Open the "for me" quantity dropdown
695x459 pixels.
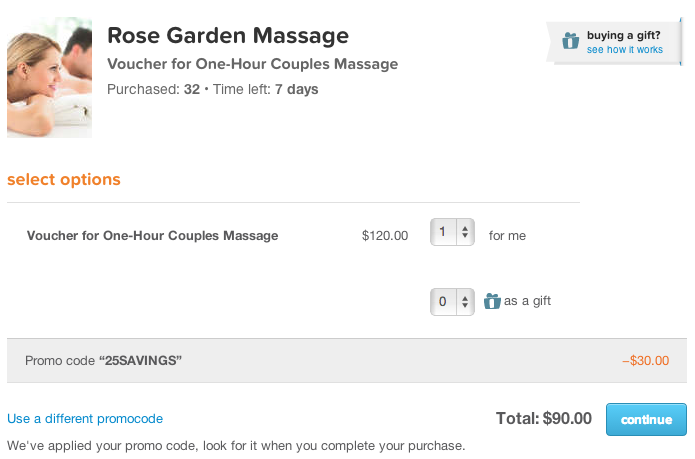pos(453,234)
